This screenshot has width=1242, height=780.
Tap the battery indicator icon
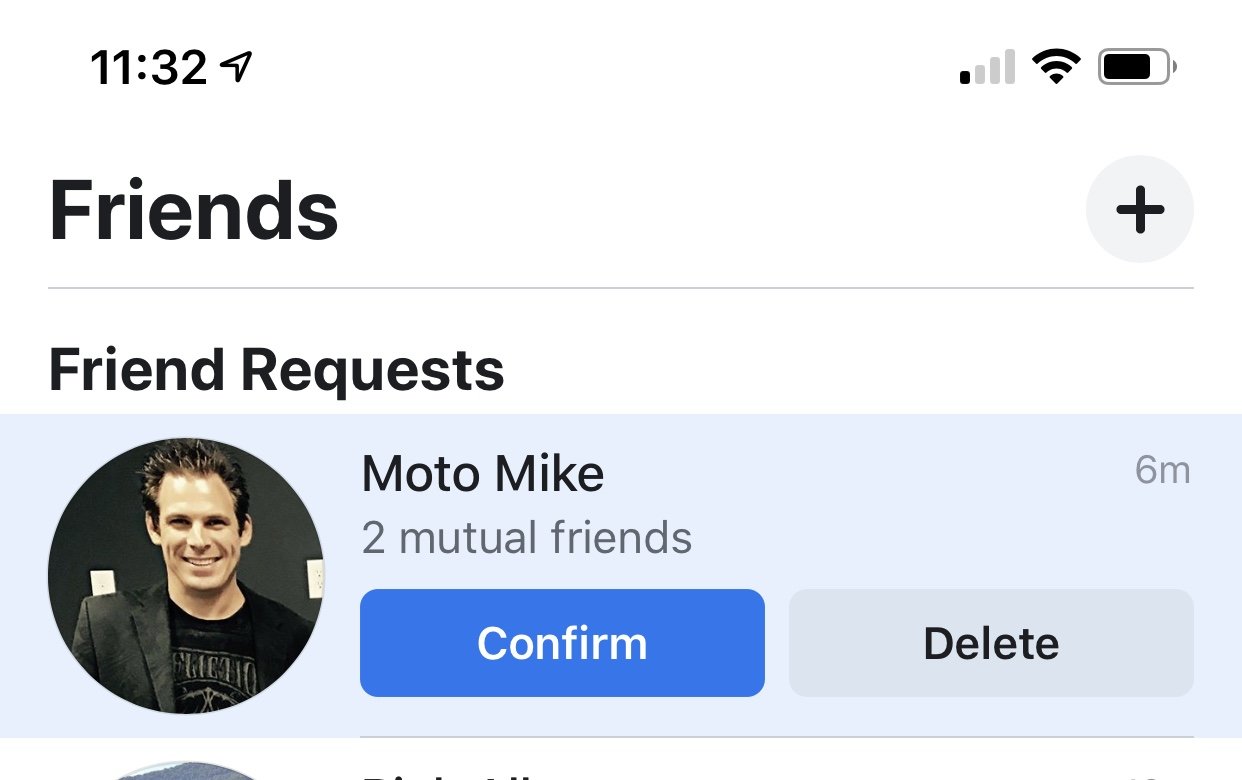pos(1137,68)
